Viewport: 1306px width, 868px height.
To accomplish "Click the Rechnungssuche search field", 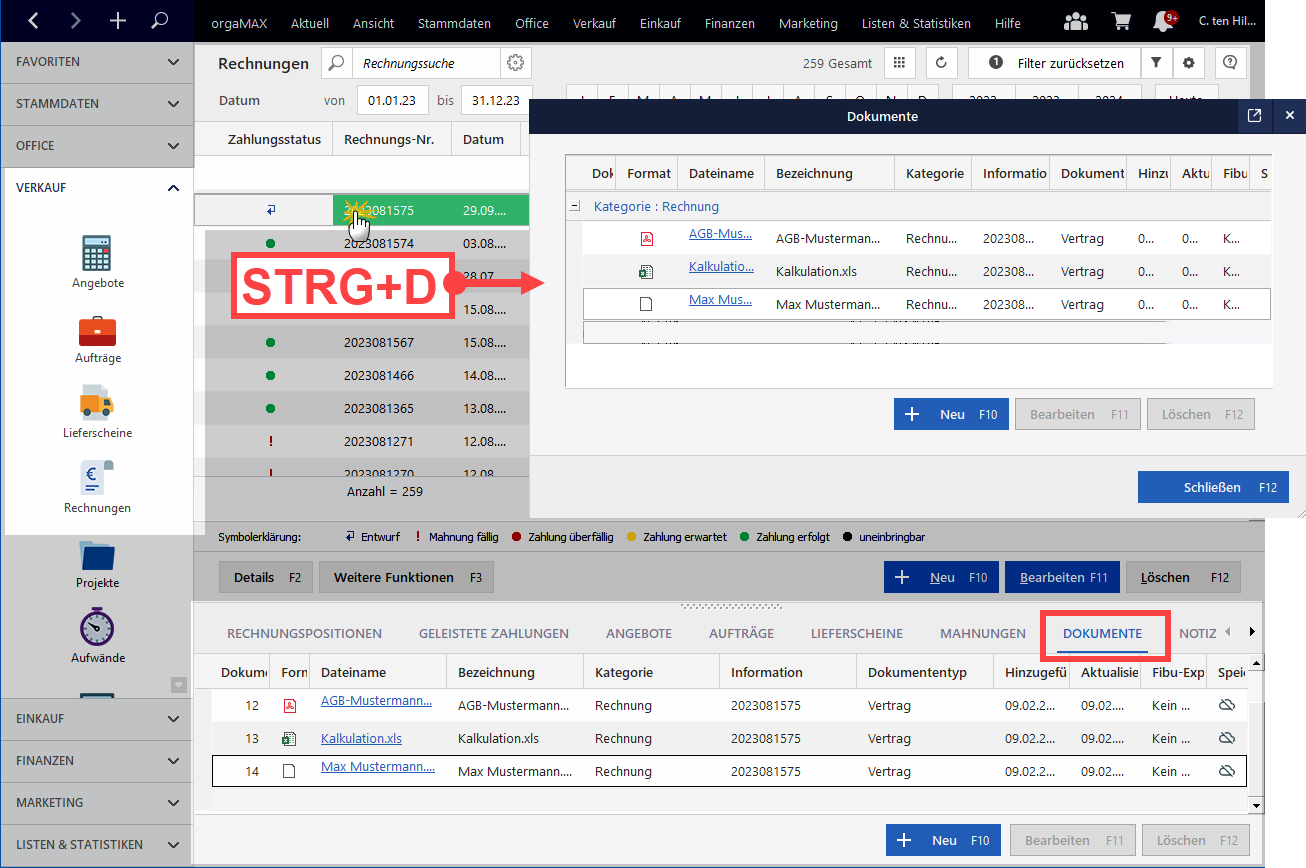I will click(x=426, y=63).
